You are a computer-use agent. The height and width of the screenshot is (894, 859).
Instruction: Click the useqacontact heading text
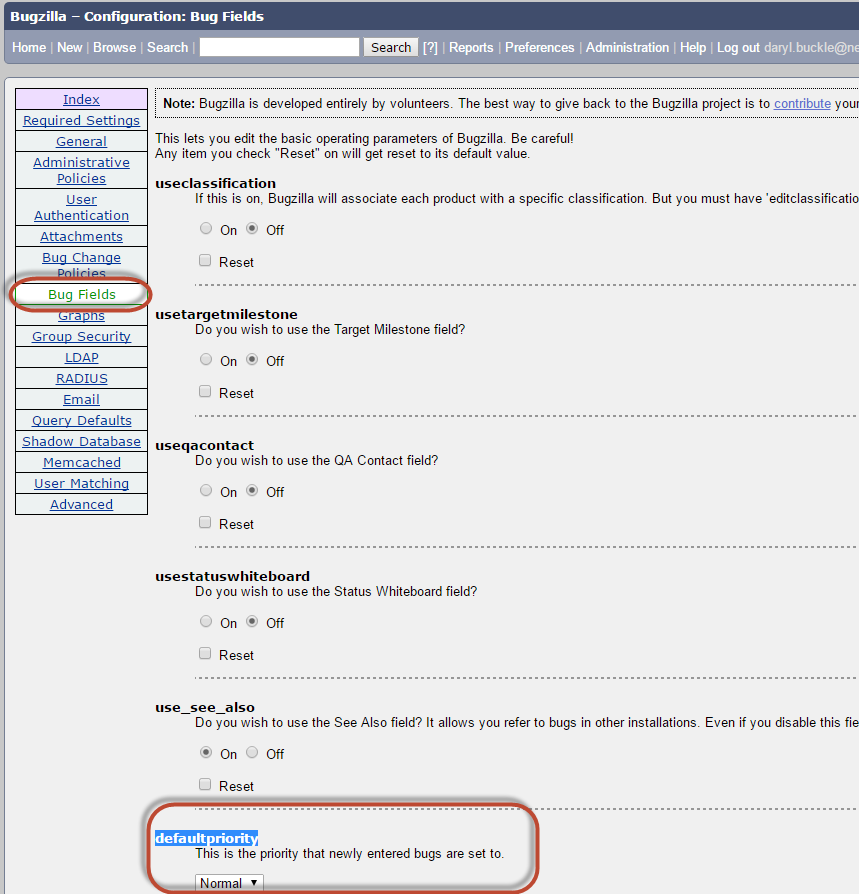(205, 445)
